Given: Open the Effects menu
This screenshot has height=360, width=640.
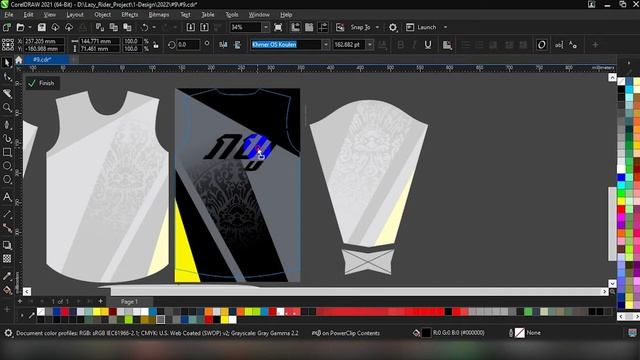Looking at the screenshot, I should pyautogui.click(x=130, y=14).
